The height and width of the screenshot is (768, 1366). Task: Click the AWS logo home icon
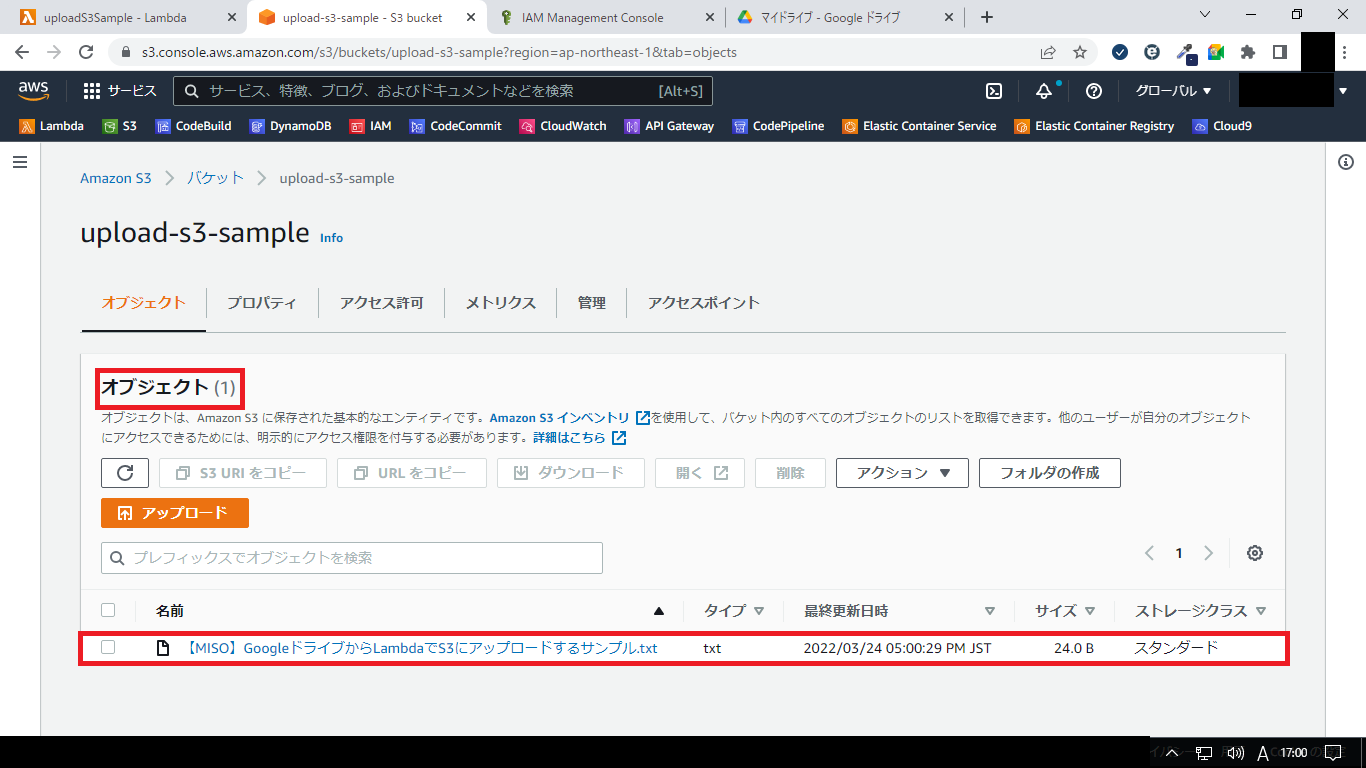(34, 91)
